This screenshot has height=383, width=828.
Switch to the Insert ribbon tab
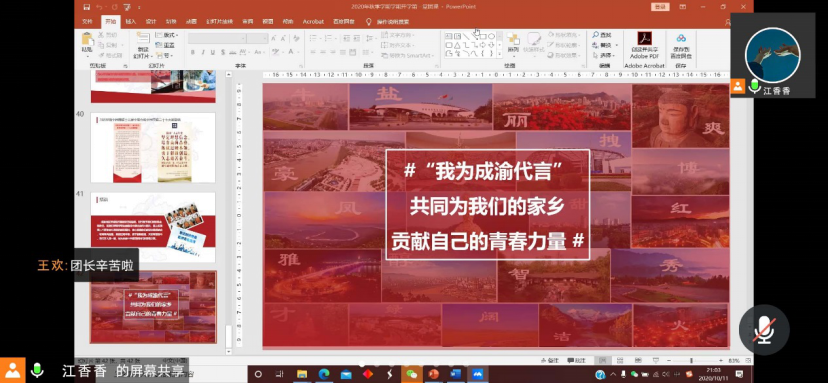coord(130,22)
